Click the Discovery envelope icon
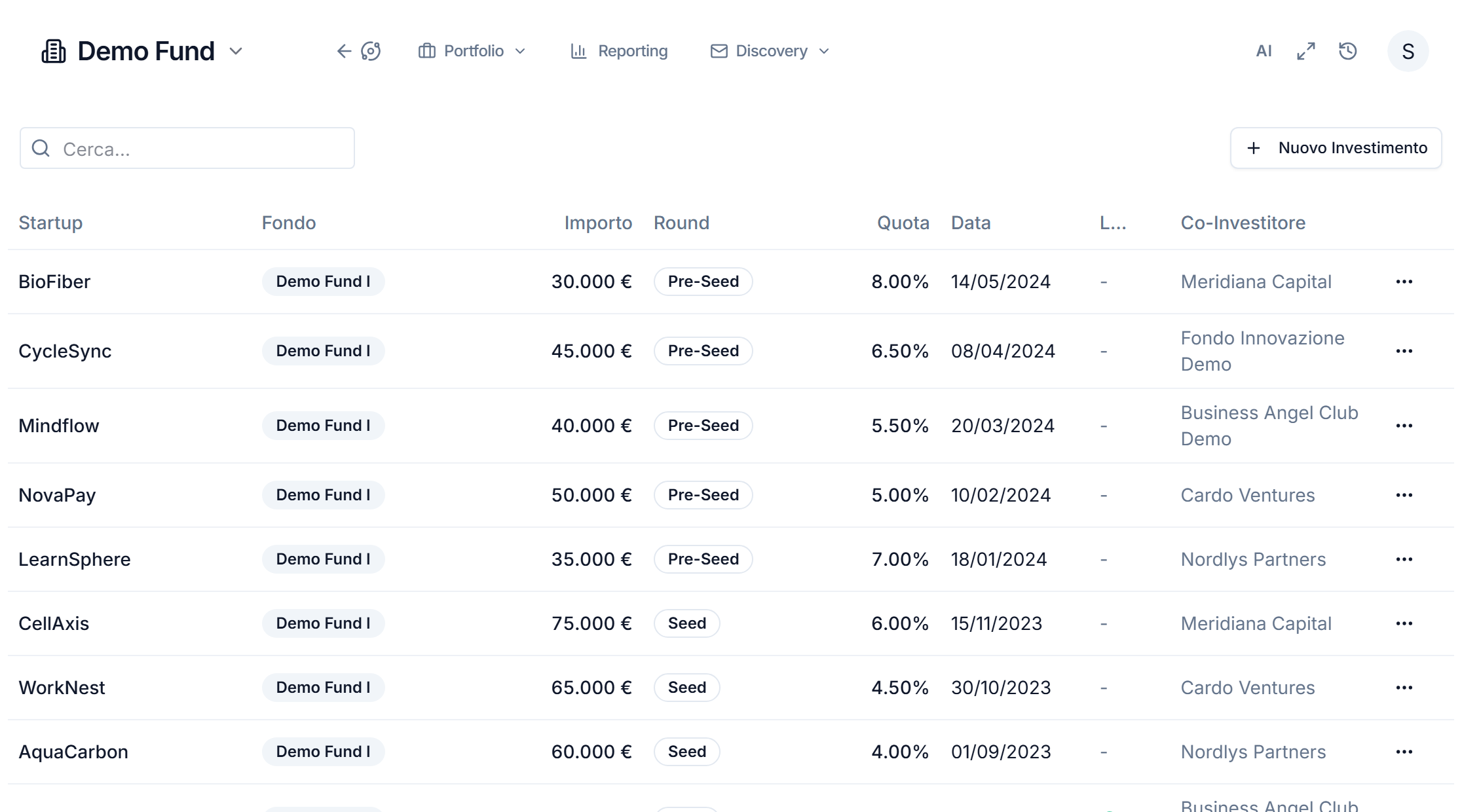This screenshot has height=812, width=1462. coord(719,51)
